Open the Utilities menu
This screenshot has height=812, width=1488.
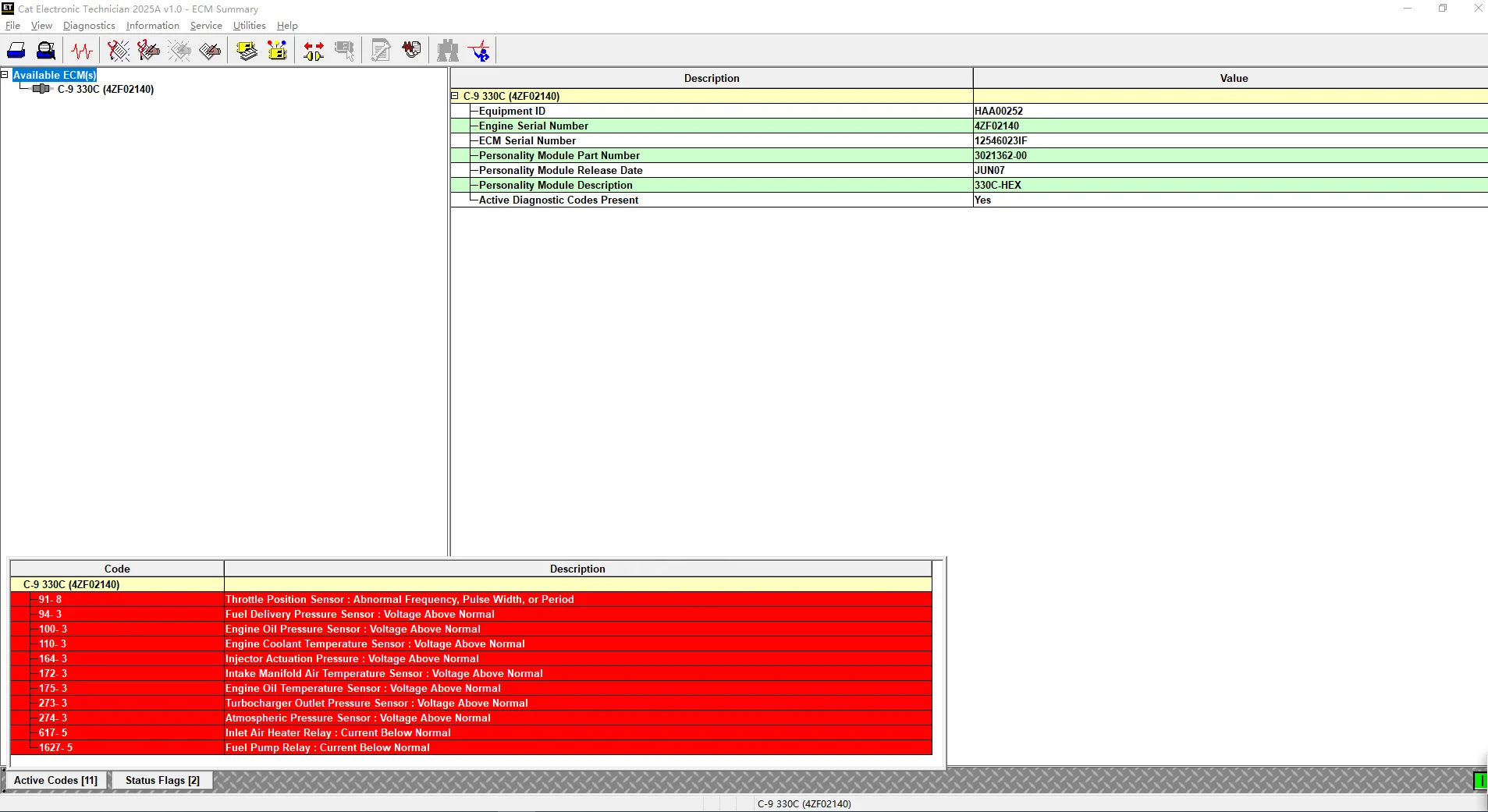(250, 26)
